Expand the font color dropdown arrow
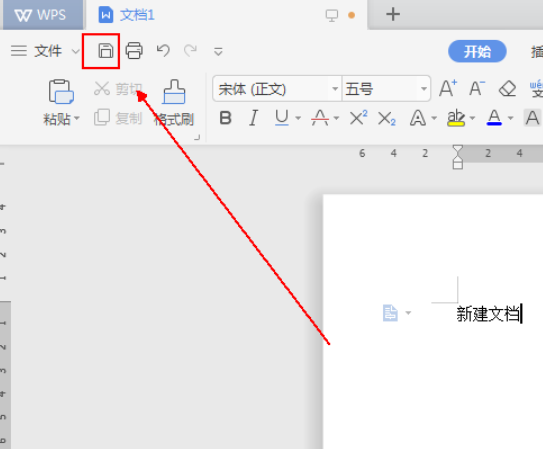Image resolution: width=543 pixels, height=449 pixels. (x=510, y=118)
